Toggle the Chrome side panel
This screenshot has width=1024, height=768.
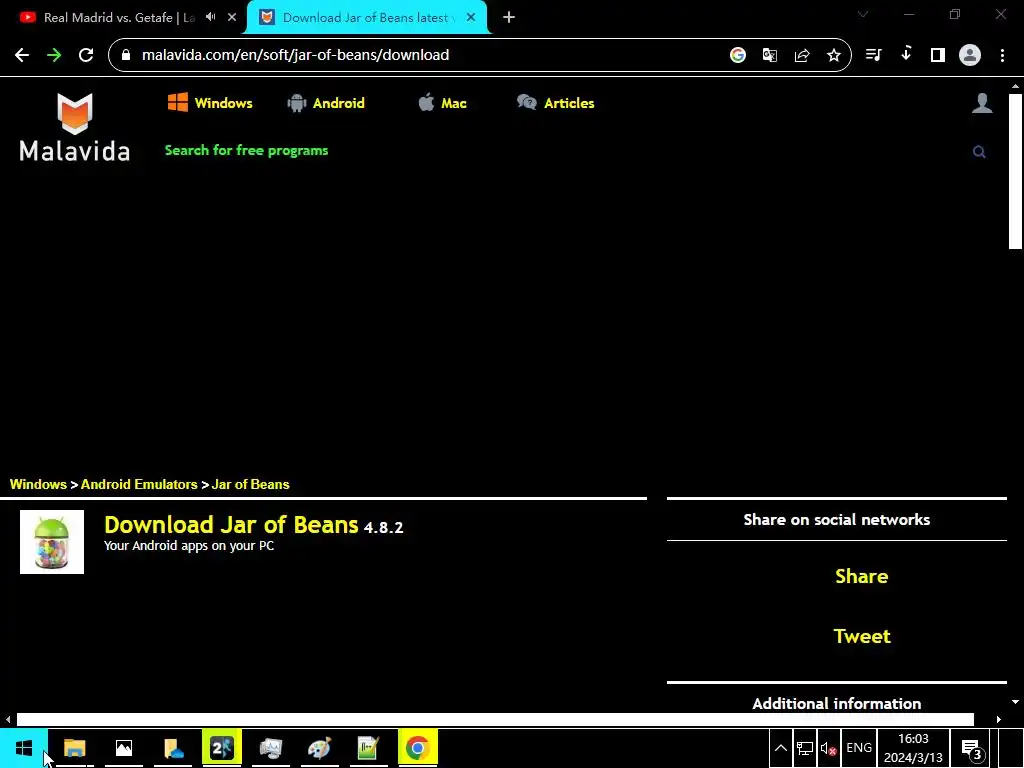click(938, 55)
